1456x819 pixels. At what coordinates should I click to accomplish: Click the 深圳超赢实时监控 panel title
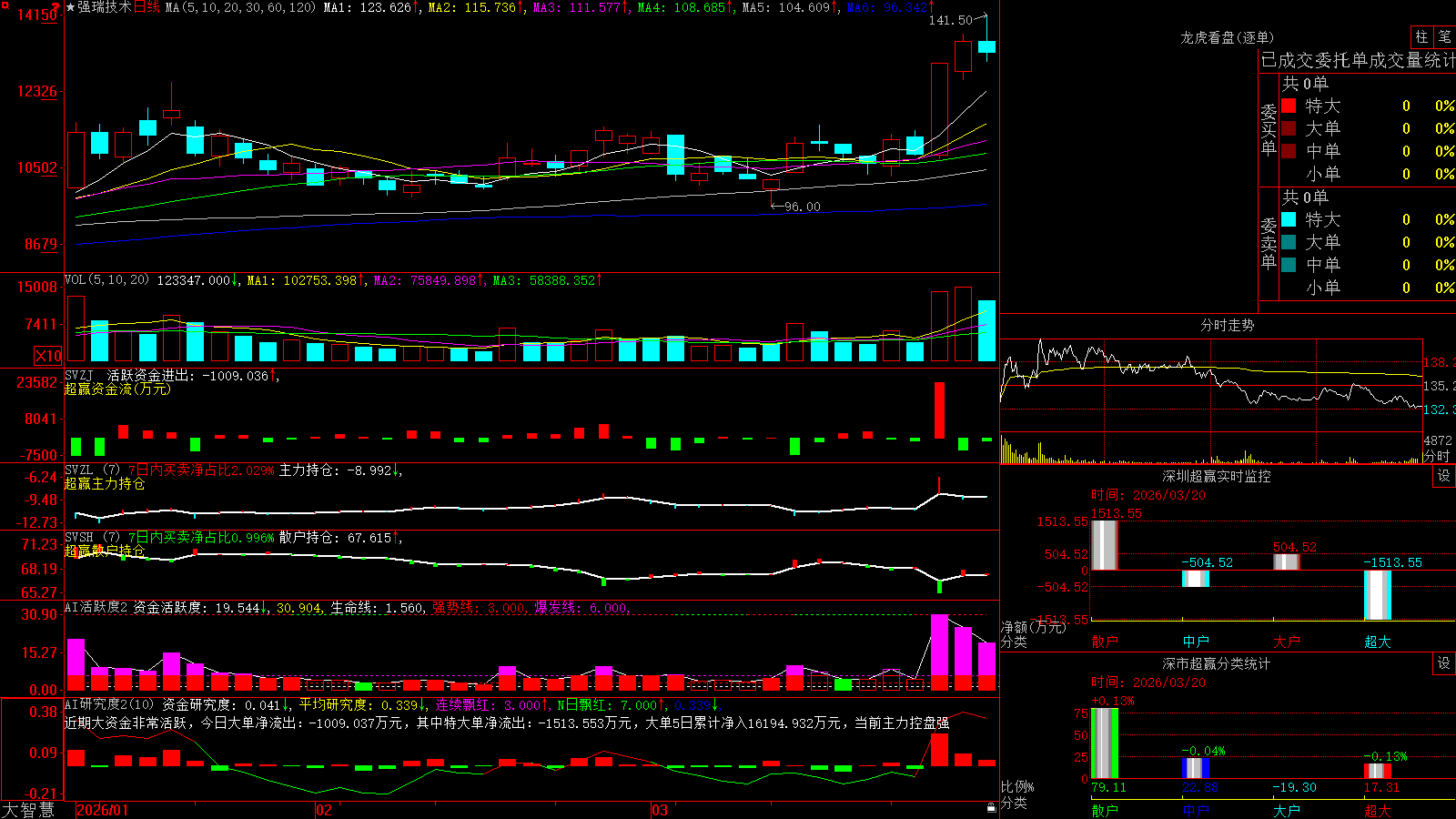[x=1217, y=476]
